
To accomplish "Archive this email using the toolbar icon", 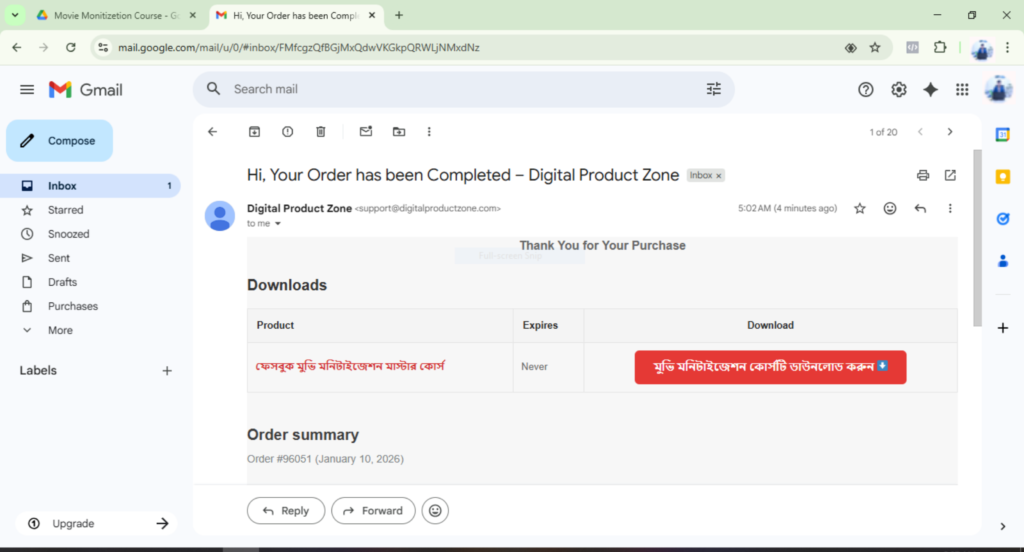I will coord(254,132).
